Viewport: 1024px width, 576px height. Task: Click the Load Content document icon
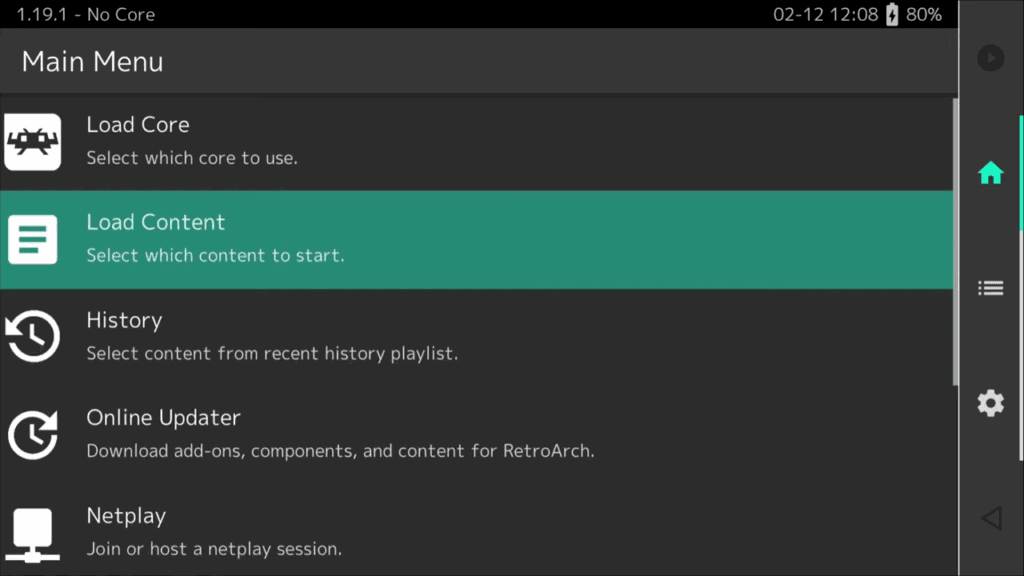click(33, 240)
